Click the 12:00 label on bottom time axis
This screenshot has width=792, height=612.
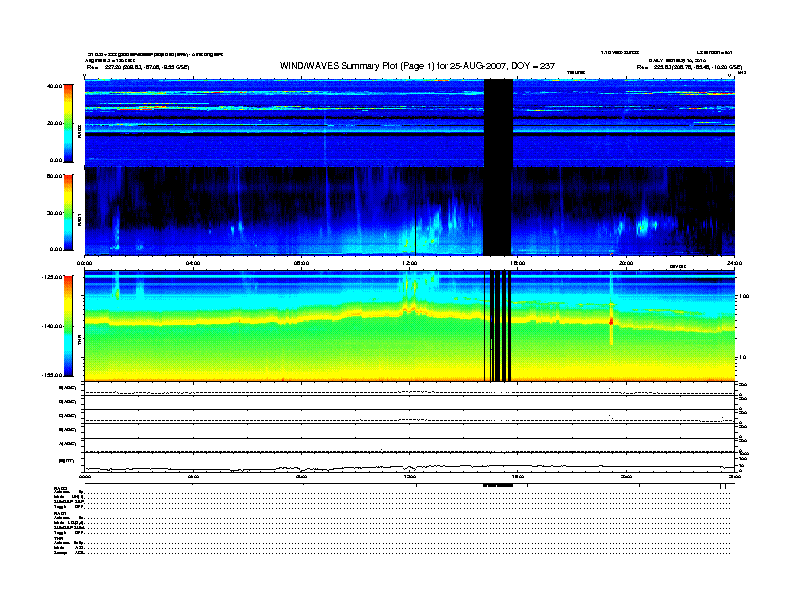click(410, 476)
